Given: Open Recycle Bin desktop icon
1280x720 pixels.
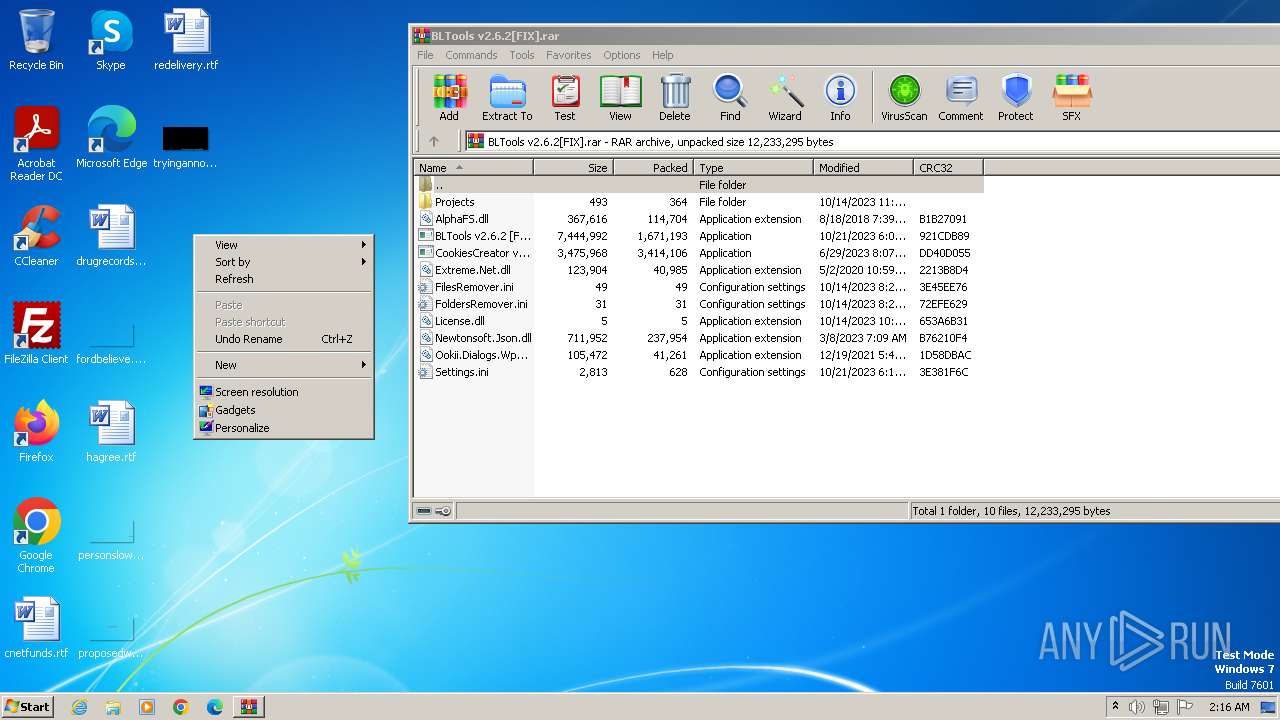Looking at the screenshot, I should tap(36, 40).
